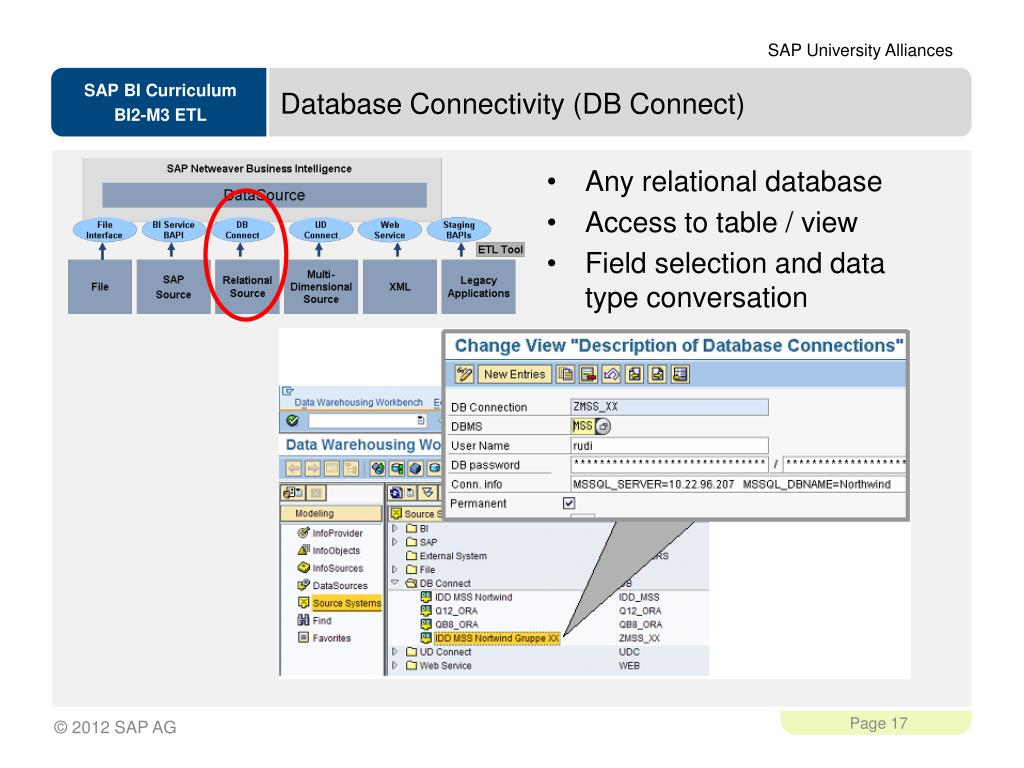Screen dimensions: 1024x768
Task: Click the technical name ZMSS_XX in the tree
Action: pyautogui.click(x=639, y=638)
